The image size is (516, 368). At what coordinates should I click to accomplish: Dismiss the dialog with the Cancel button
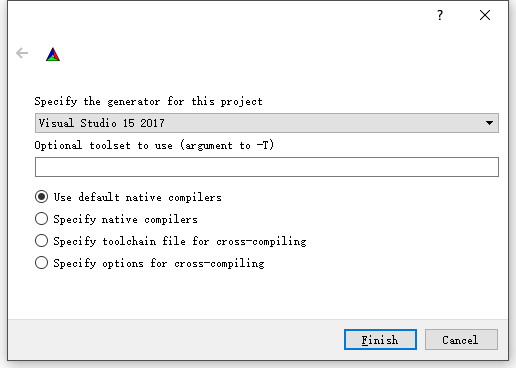(461, 340)
